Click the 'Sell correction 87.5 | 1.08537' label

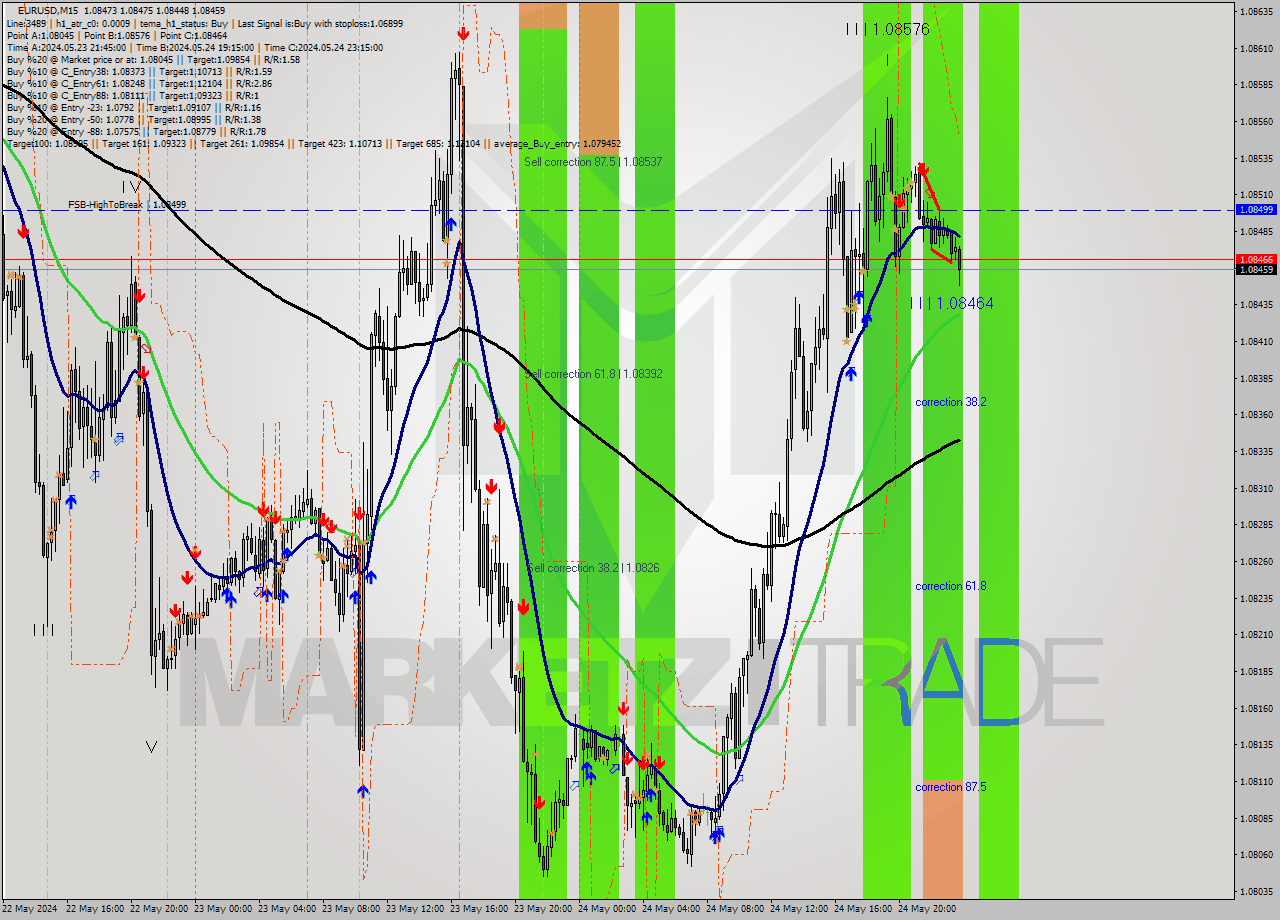click(x=593, y=161)
